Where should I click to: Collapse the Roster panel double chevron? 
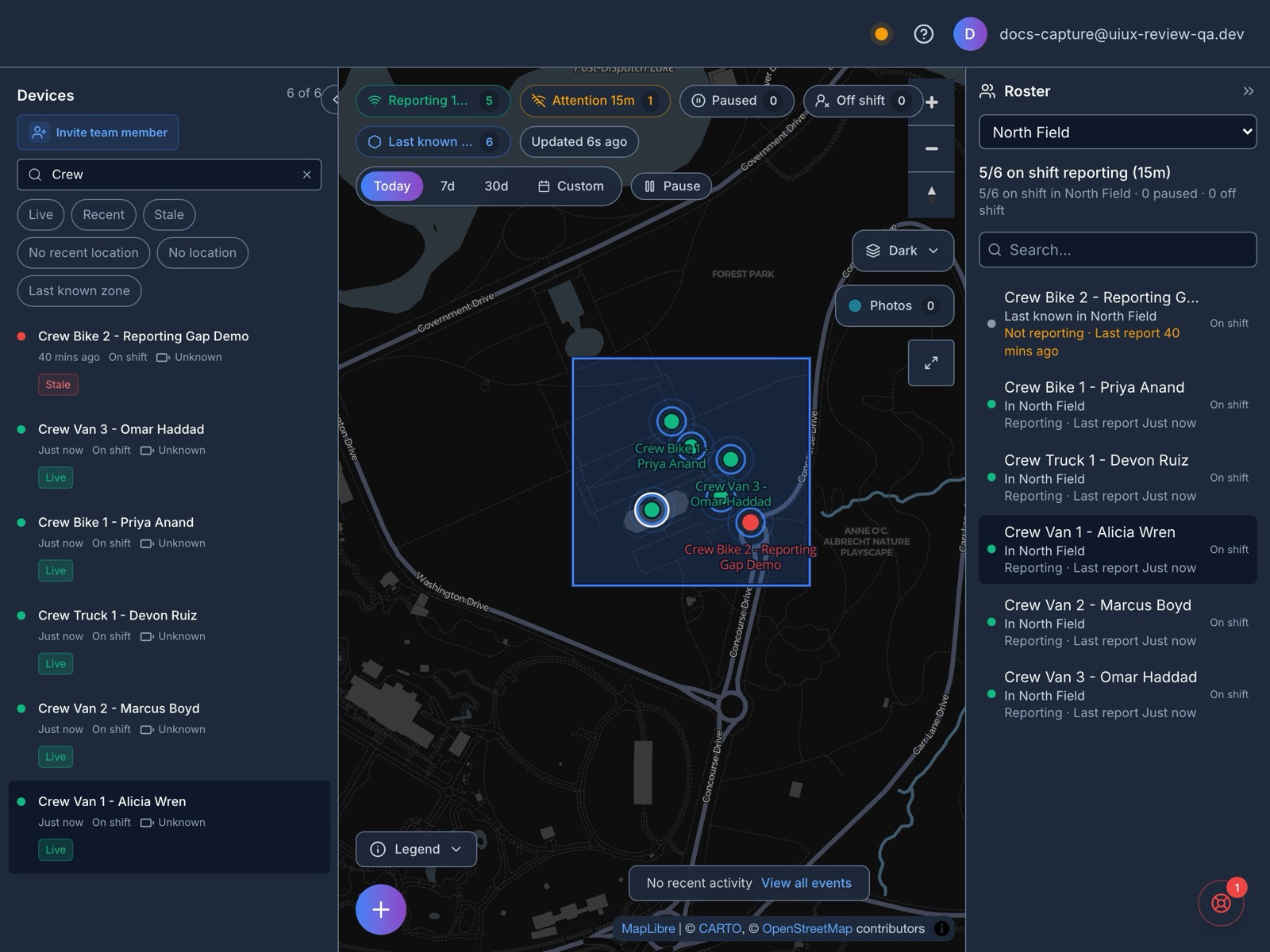point(1248,91)
